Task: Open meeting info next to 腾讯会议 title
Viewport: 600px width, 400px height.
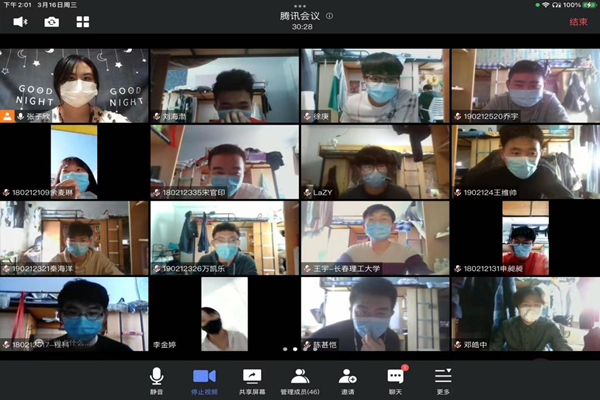Action: click(x=330, y=16)
